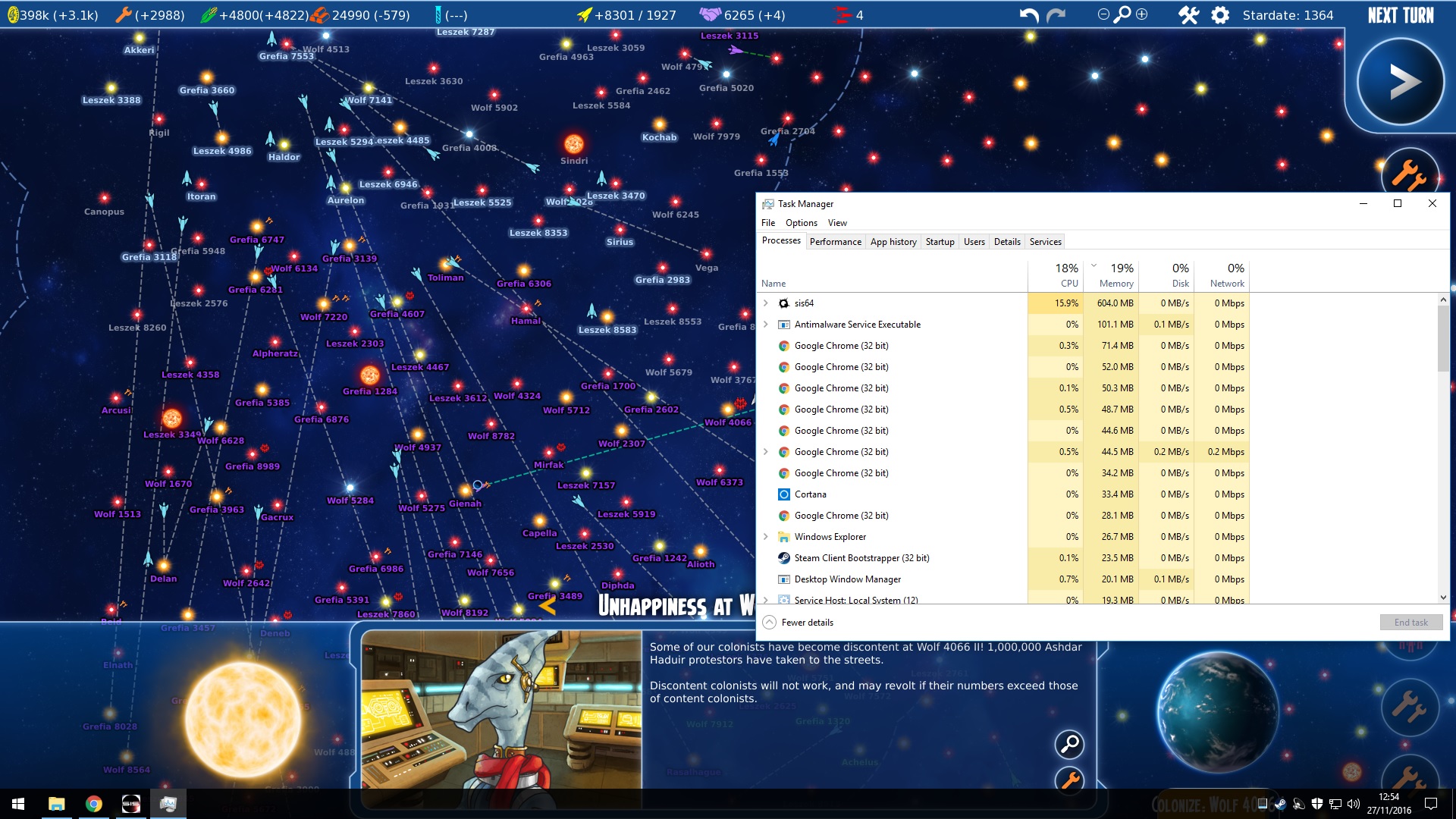1456x819 pixels.
Task: Open the clock showing 12:54
Action: click(x=1389, y=804)
